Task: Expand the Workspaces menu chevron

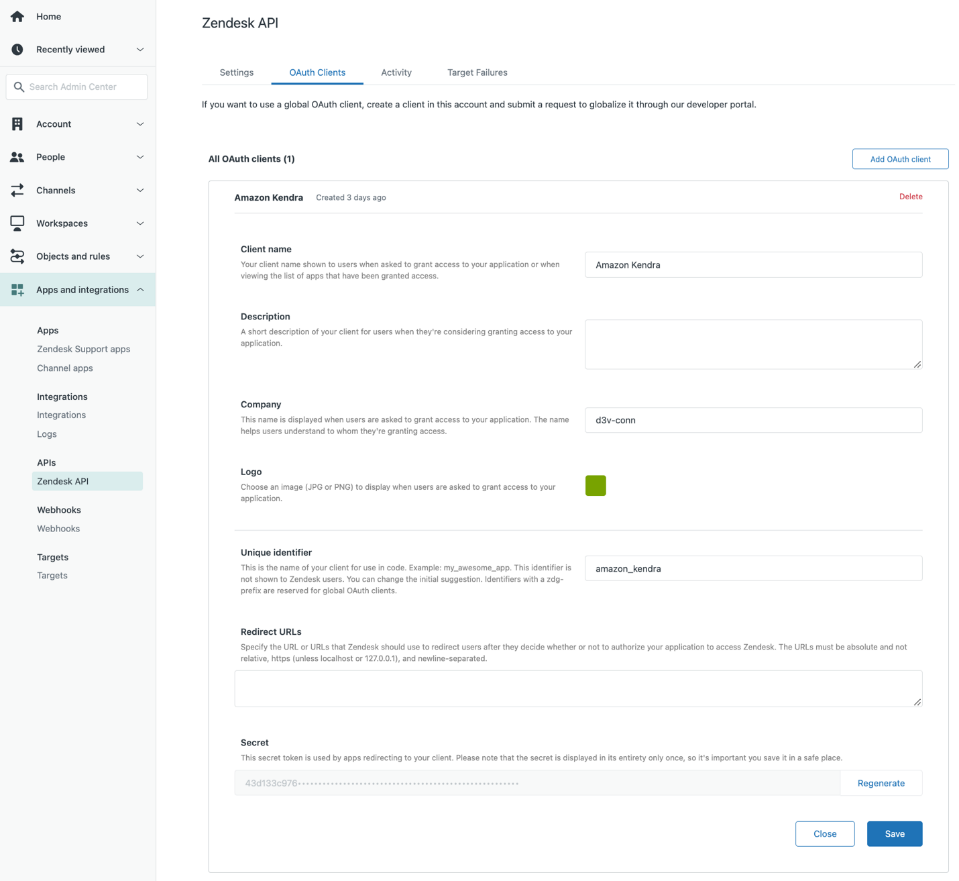Action: pyautogui.click(x=140, y=223)
